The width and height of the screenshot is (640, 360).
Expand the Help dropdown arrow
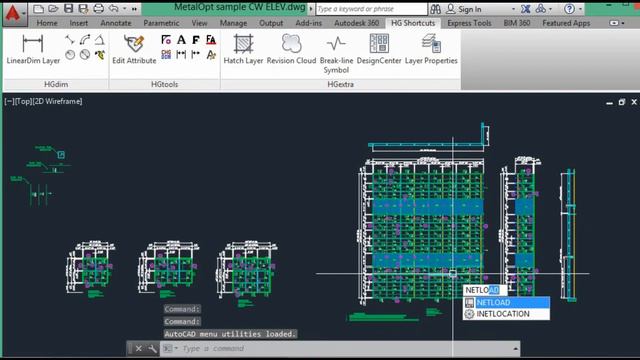[x=580, y=9]
